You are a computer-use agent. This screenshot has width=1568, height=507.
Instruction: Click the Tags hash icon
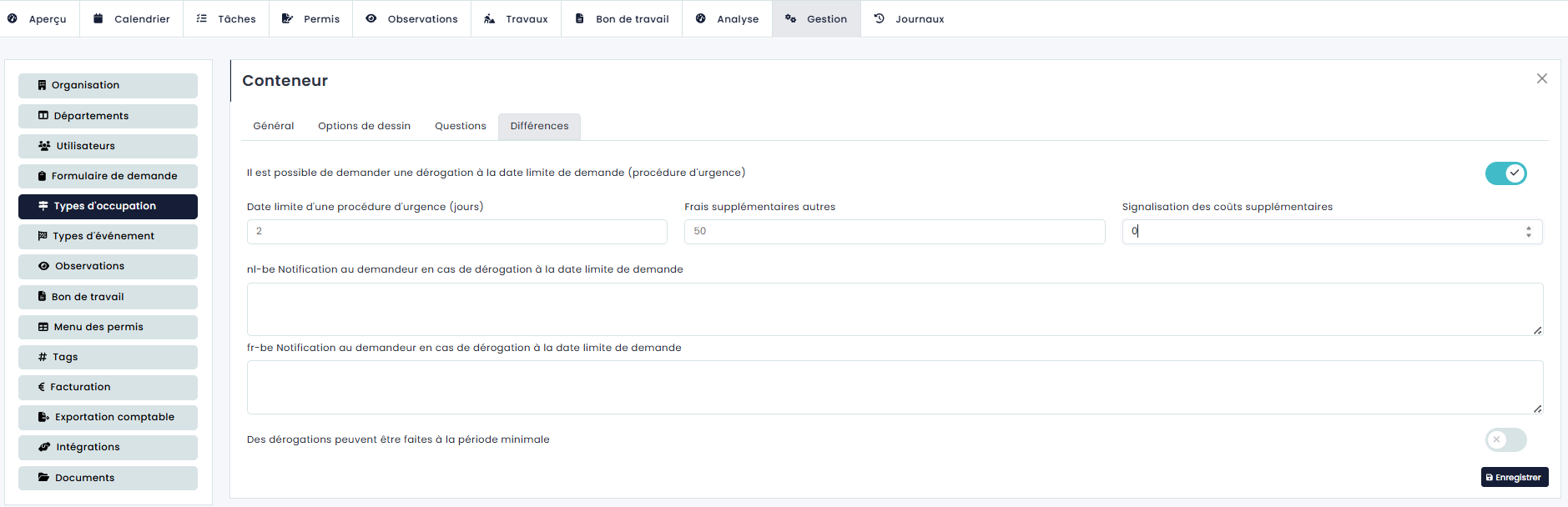(x=43, y=357)
